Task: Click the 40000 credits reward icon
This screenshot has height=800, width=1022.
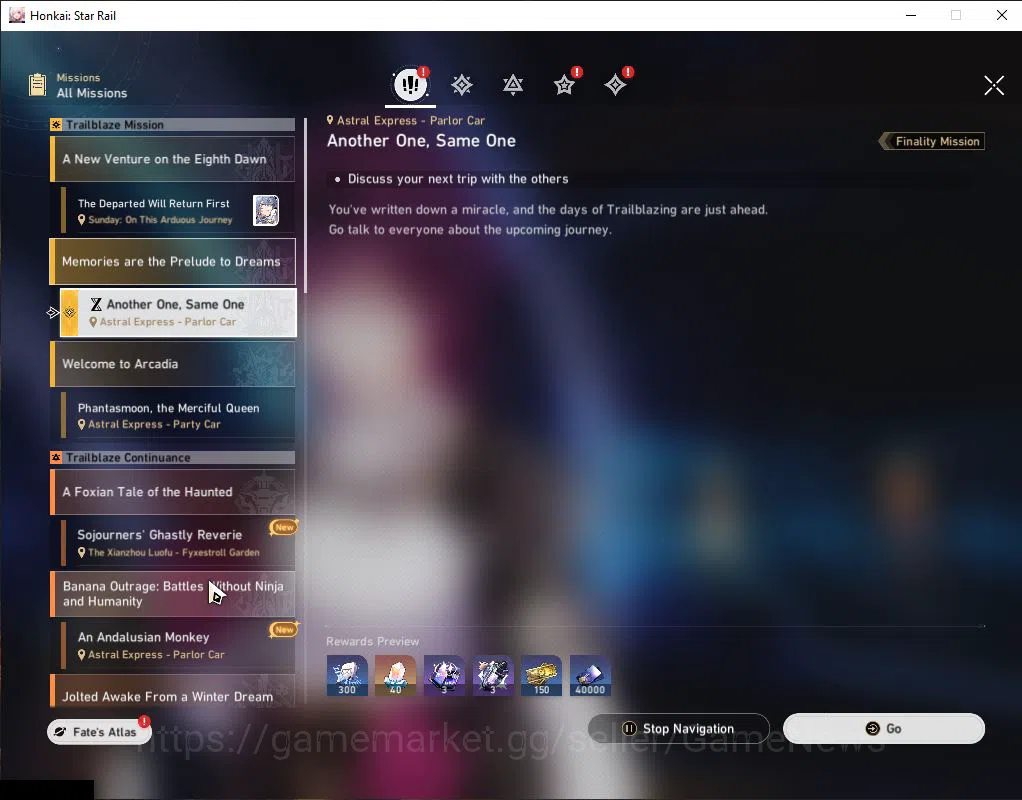Action: [x=590, y=675]
